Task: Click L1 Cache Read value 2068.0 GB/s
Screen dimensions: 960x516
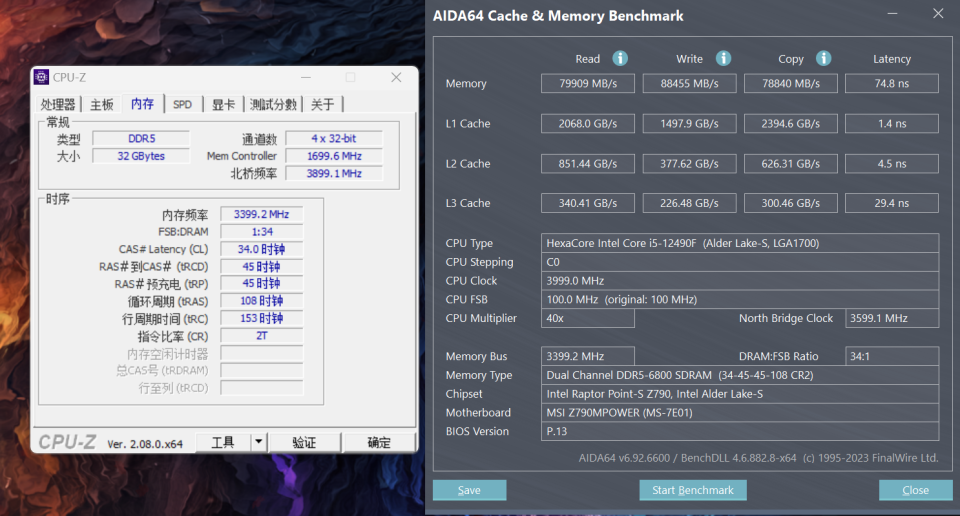Action: 588,123
